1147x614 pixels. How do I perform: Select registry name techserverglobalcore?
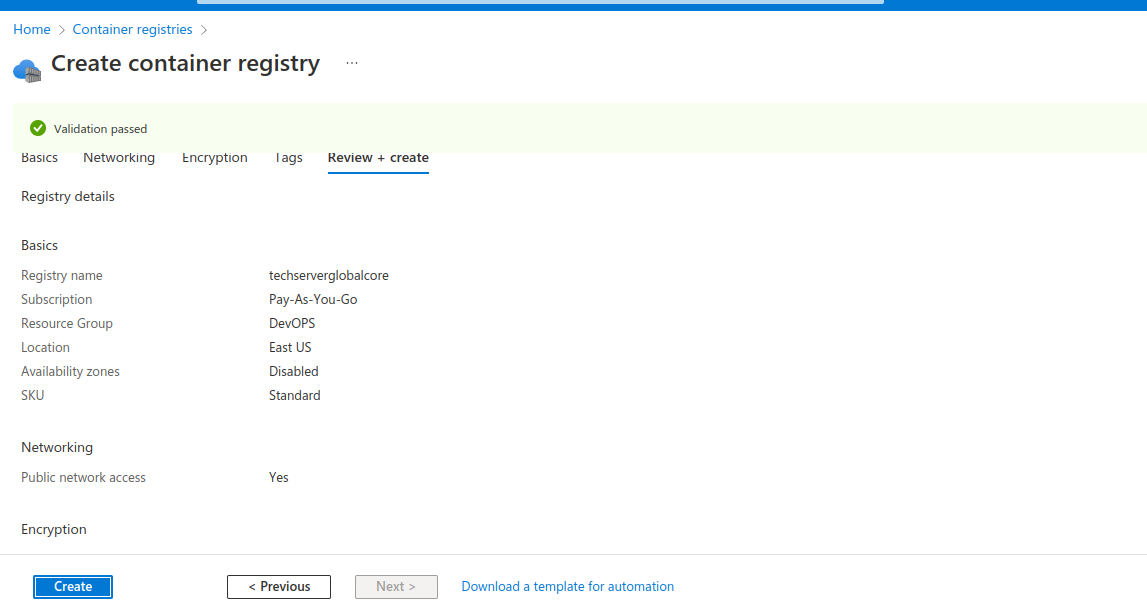coord(328,275)
